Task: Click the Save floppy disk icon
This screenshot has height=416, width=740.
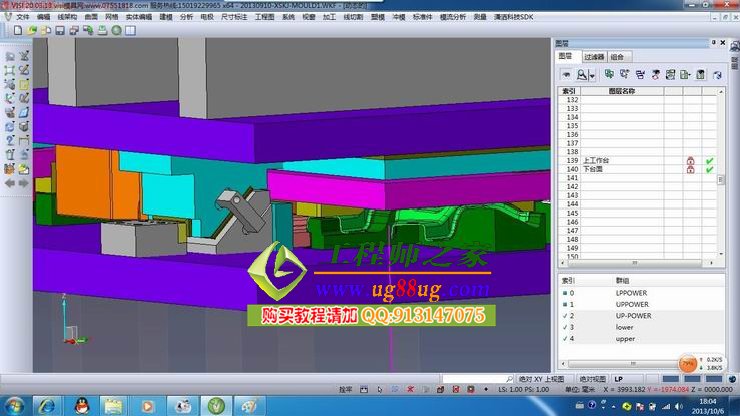Action: (x=59, y=31)
